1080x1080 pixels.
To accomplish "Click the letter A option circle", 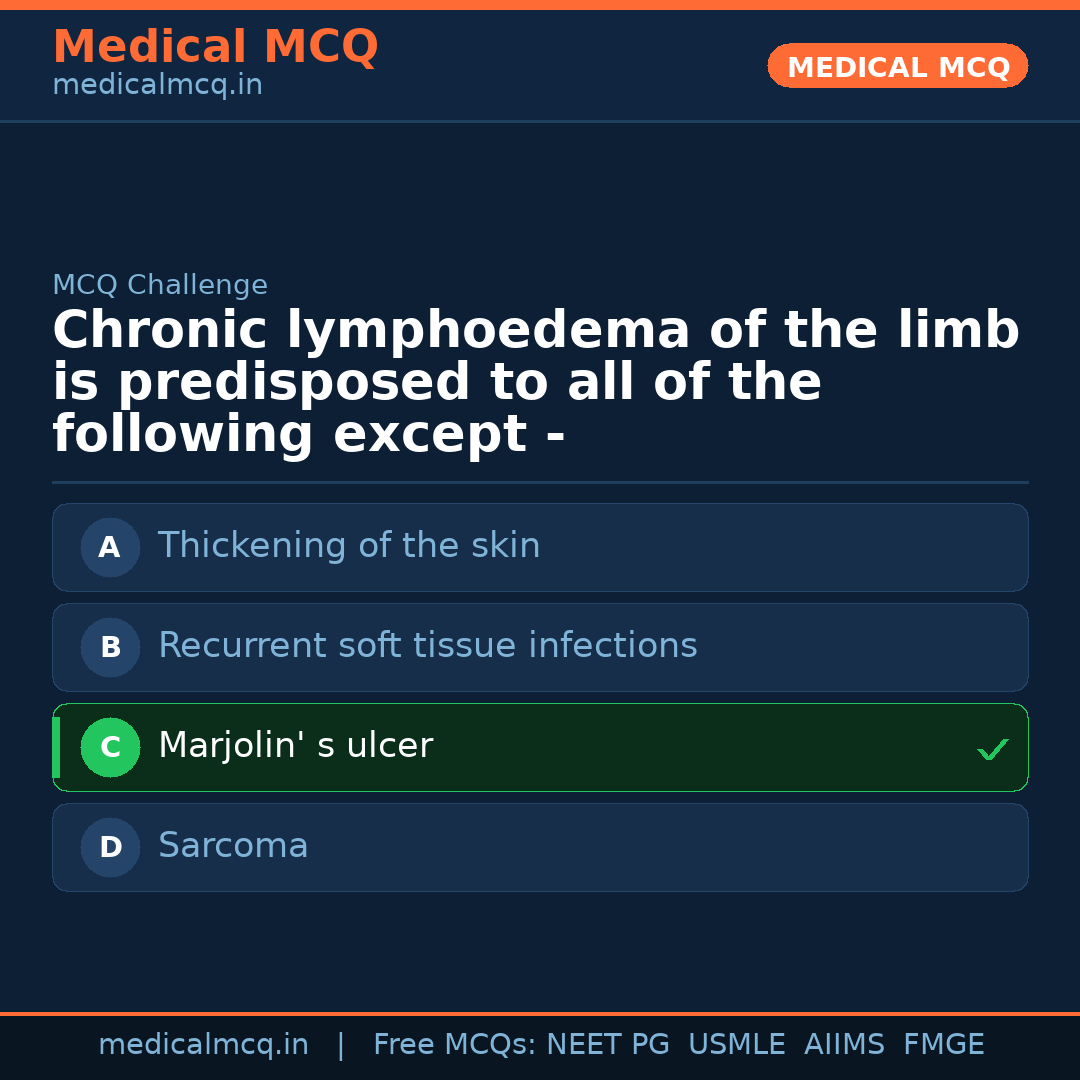I will click(x=110, y=547).
